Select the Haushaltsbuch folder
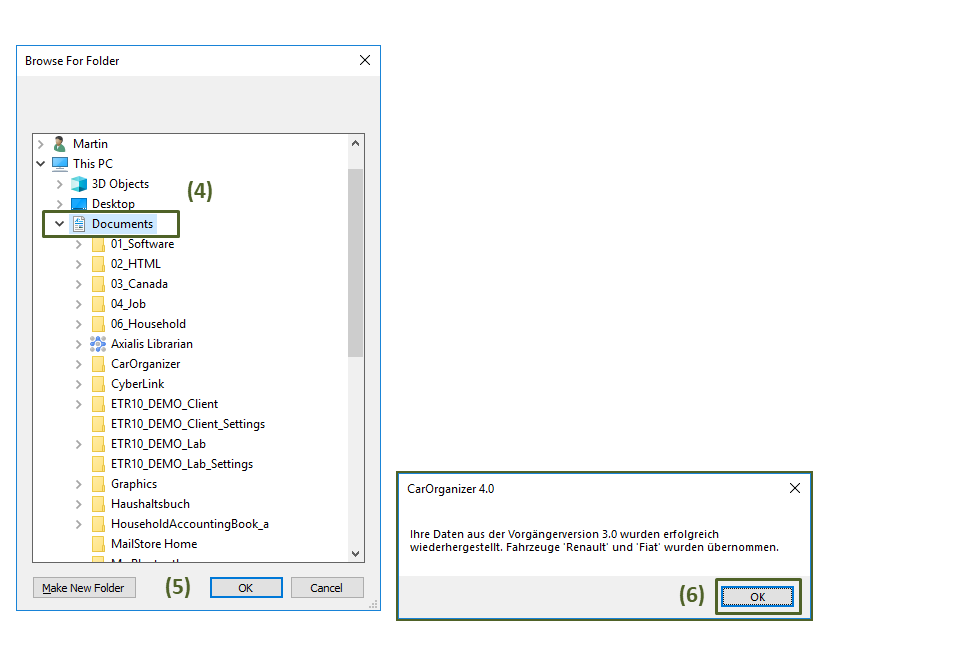The height and width of the screenshot is (650, 960). tap(149, 504)
